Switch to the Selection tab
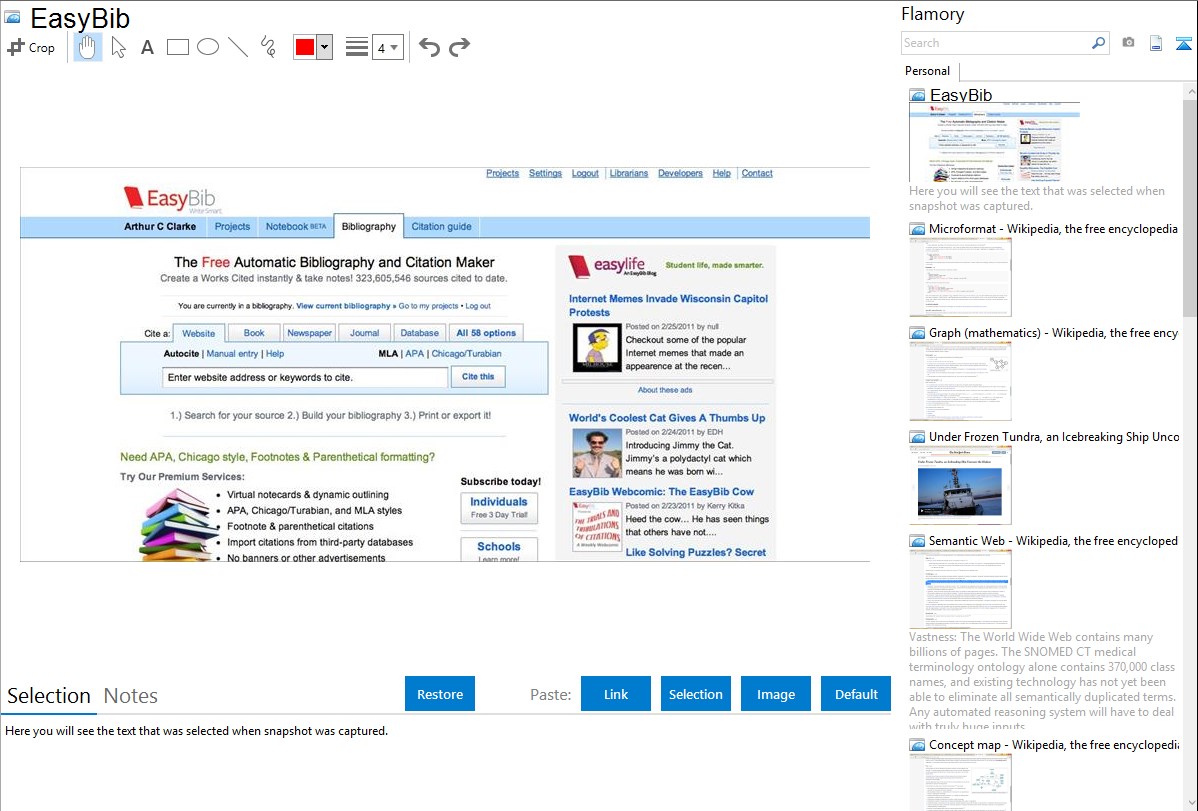This screenshot has width=1198, height=811. [x=49, y=696]
